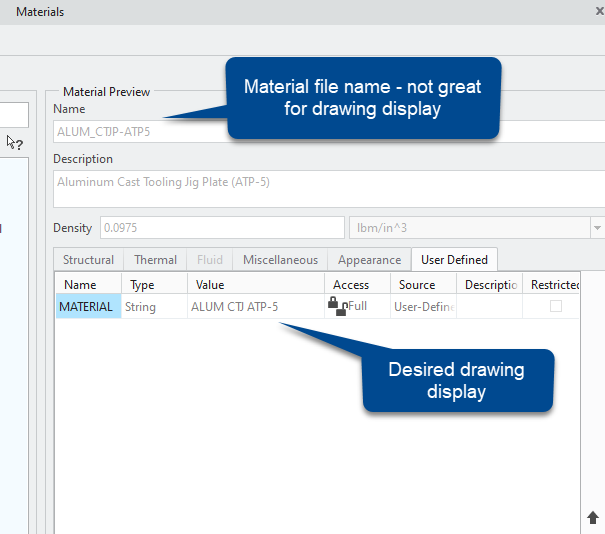Click the String type cell
The width and height of the screenshot is (605, 534).
141,307
